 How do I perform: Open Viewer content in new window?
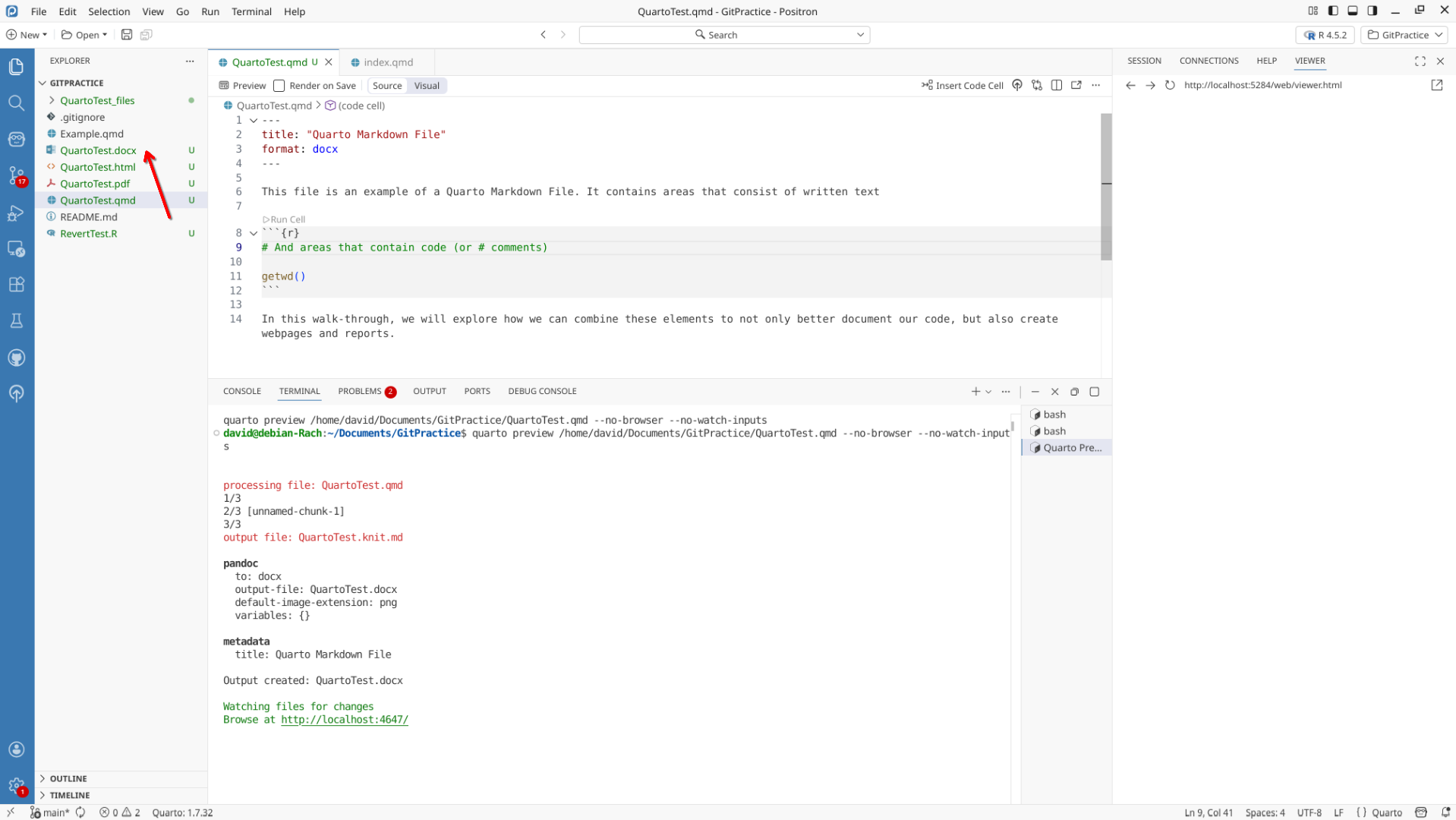[x=1436, y=85]
